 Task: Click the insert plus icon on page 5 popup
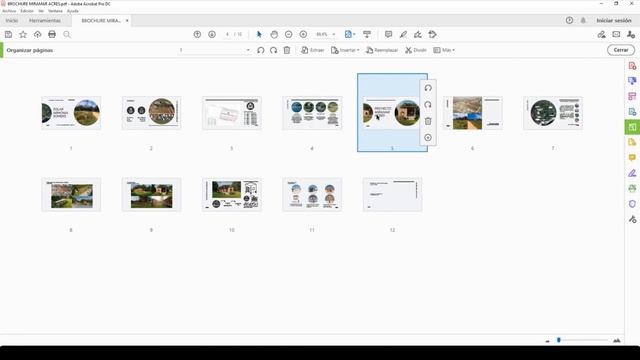coord(428,138)
